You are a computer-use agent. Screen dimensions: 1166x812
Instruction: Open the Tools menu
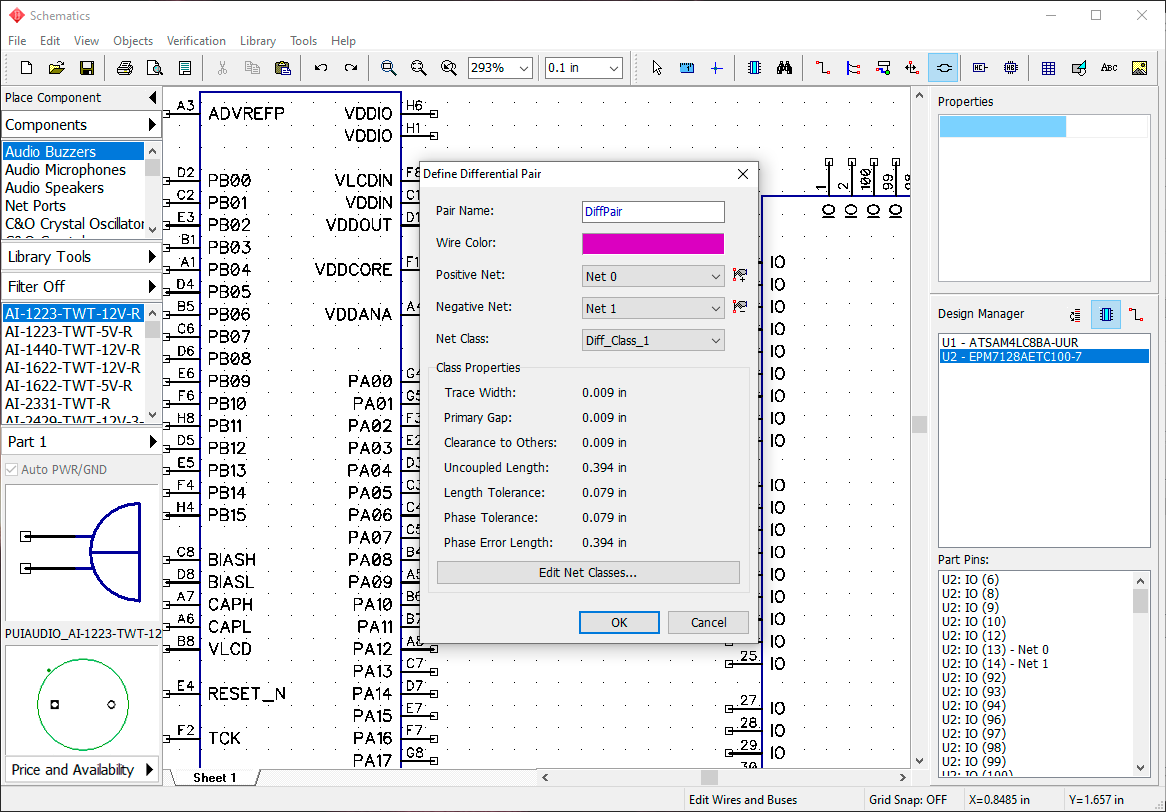coord(303,41)
